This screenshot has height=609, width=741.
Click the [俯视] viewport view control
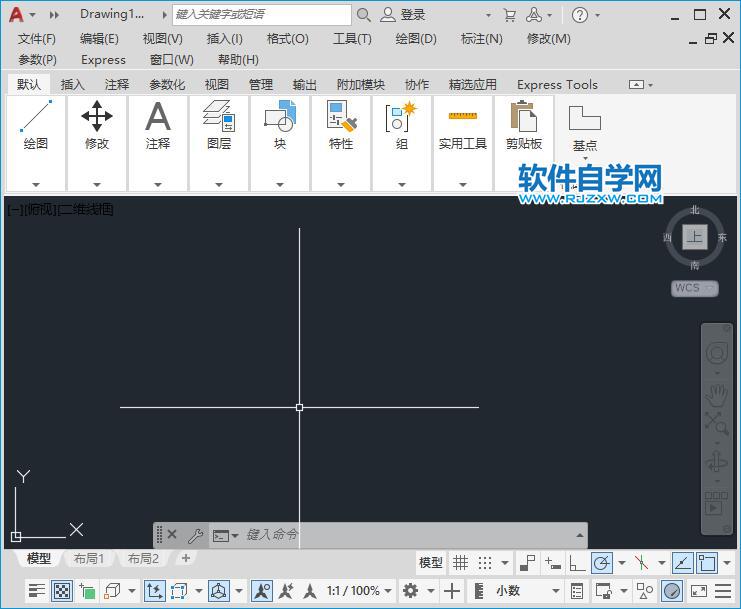tap(40, 209)
